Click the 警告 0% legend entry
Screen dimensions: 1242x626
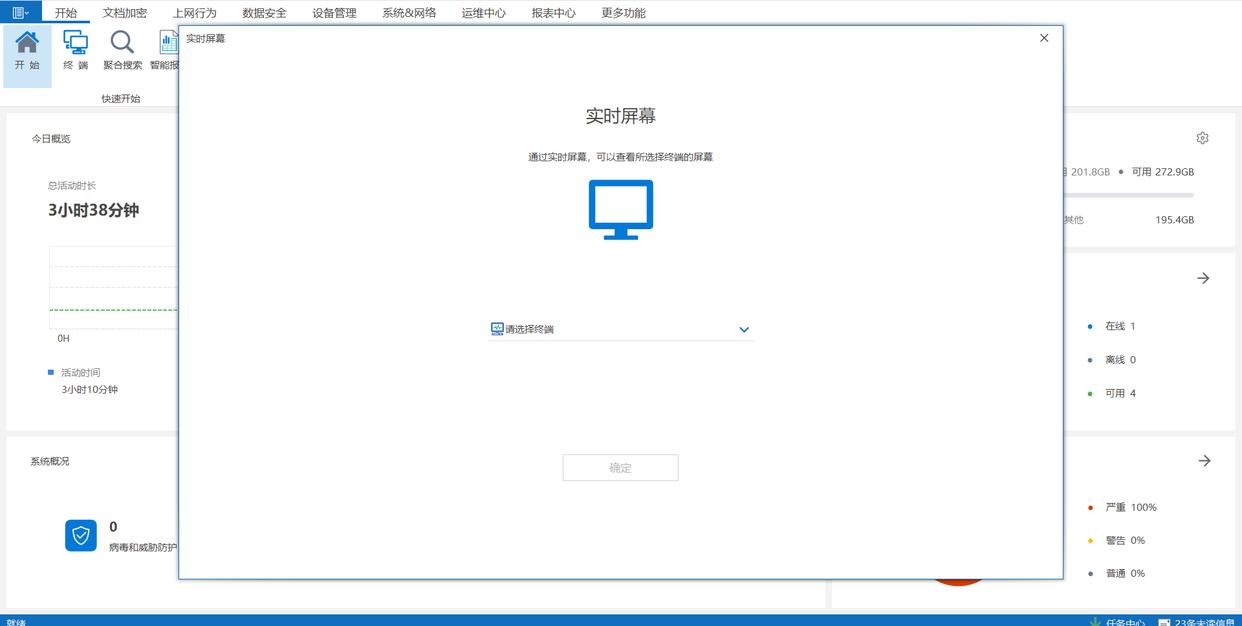[x=1116, y=541]
